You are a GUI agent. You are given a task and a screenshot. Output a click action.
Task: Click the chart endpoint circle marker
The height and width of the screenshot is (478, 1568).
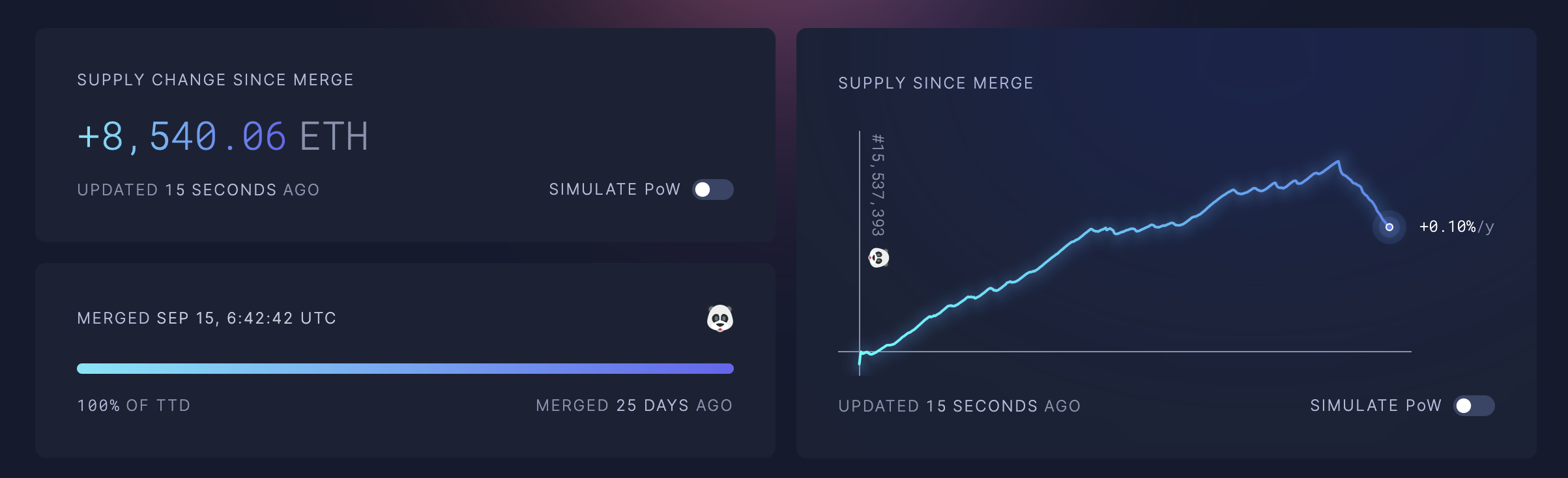coord(1389,227)
